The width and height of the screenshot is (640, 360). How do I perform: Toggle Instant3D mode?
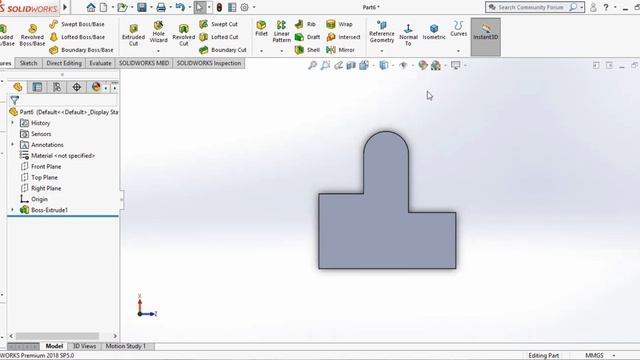[x=485, y=37]
